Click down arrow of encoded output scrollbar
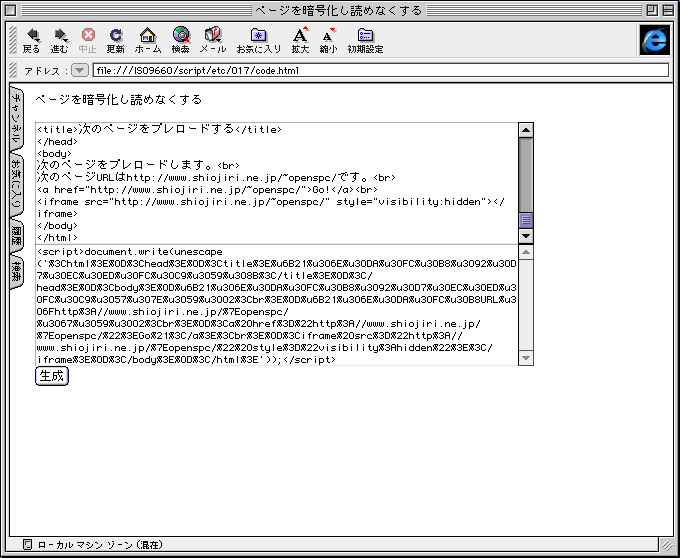Viewport: 680px width, 558px height. (x=526, y=358)
